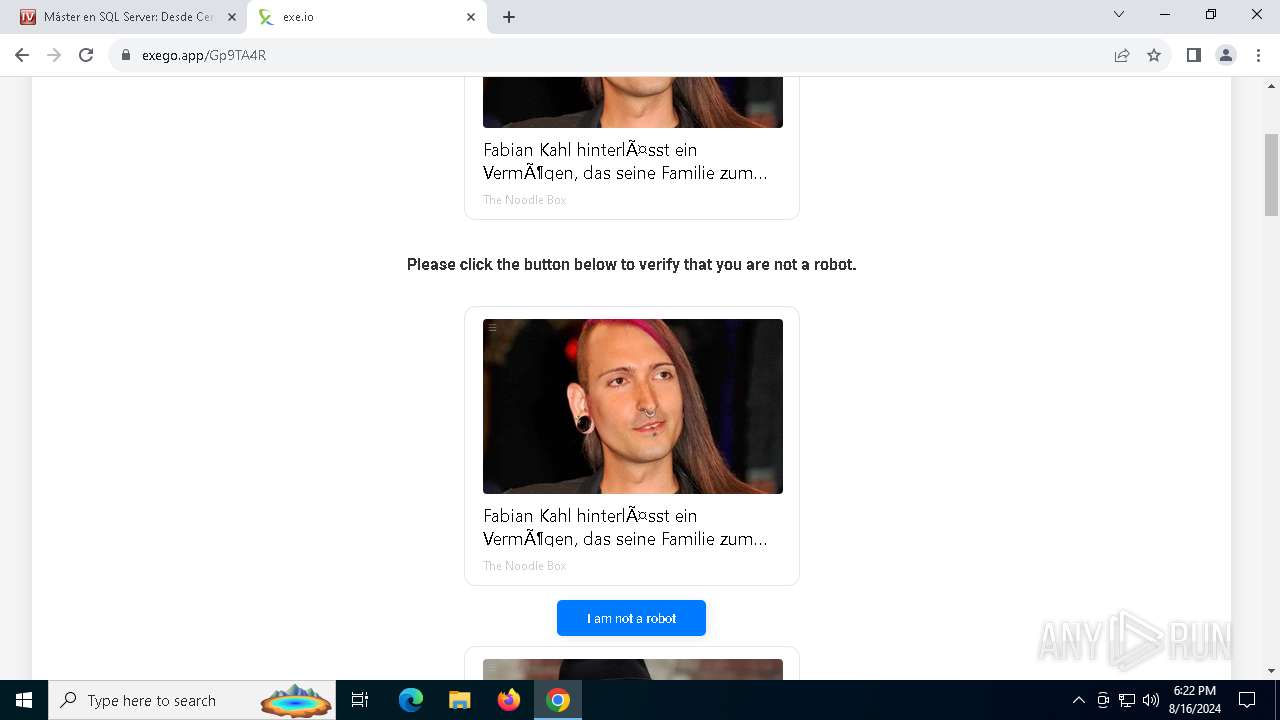Open network status tray icon
Screen dimensions: 1280x720
point(1127,700)
